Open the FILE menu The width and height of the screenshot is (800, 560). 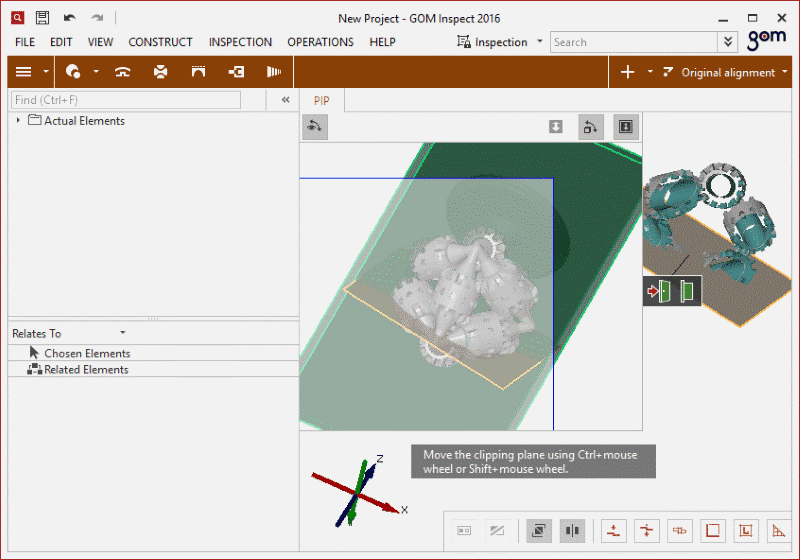click(25, 42)
